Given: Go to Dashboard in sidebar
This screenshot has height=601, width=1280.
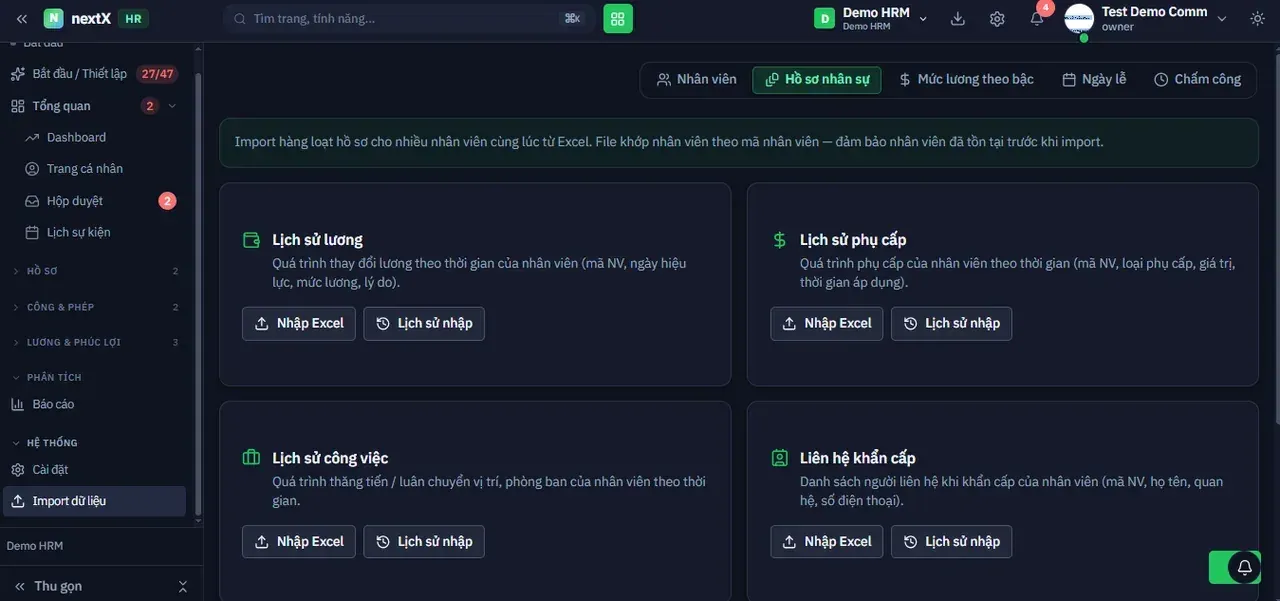Looking at the screenshot, I should coord(76,137).
